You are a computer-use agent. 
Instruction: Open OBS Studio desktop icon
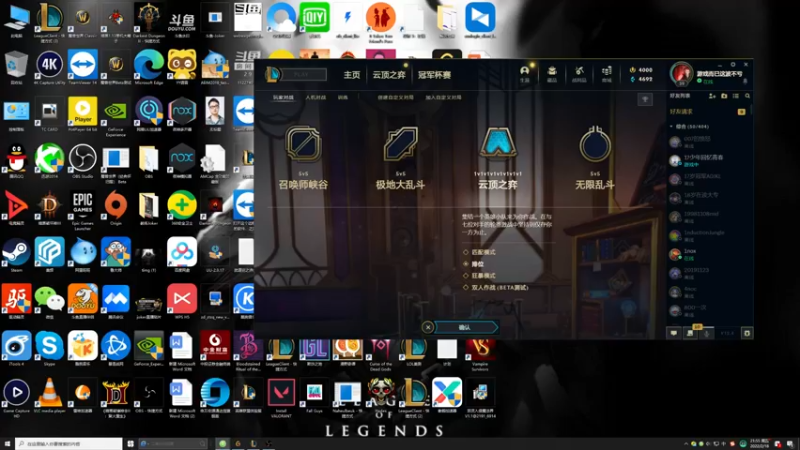pos(83,161)
